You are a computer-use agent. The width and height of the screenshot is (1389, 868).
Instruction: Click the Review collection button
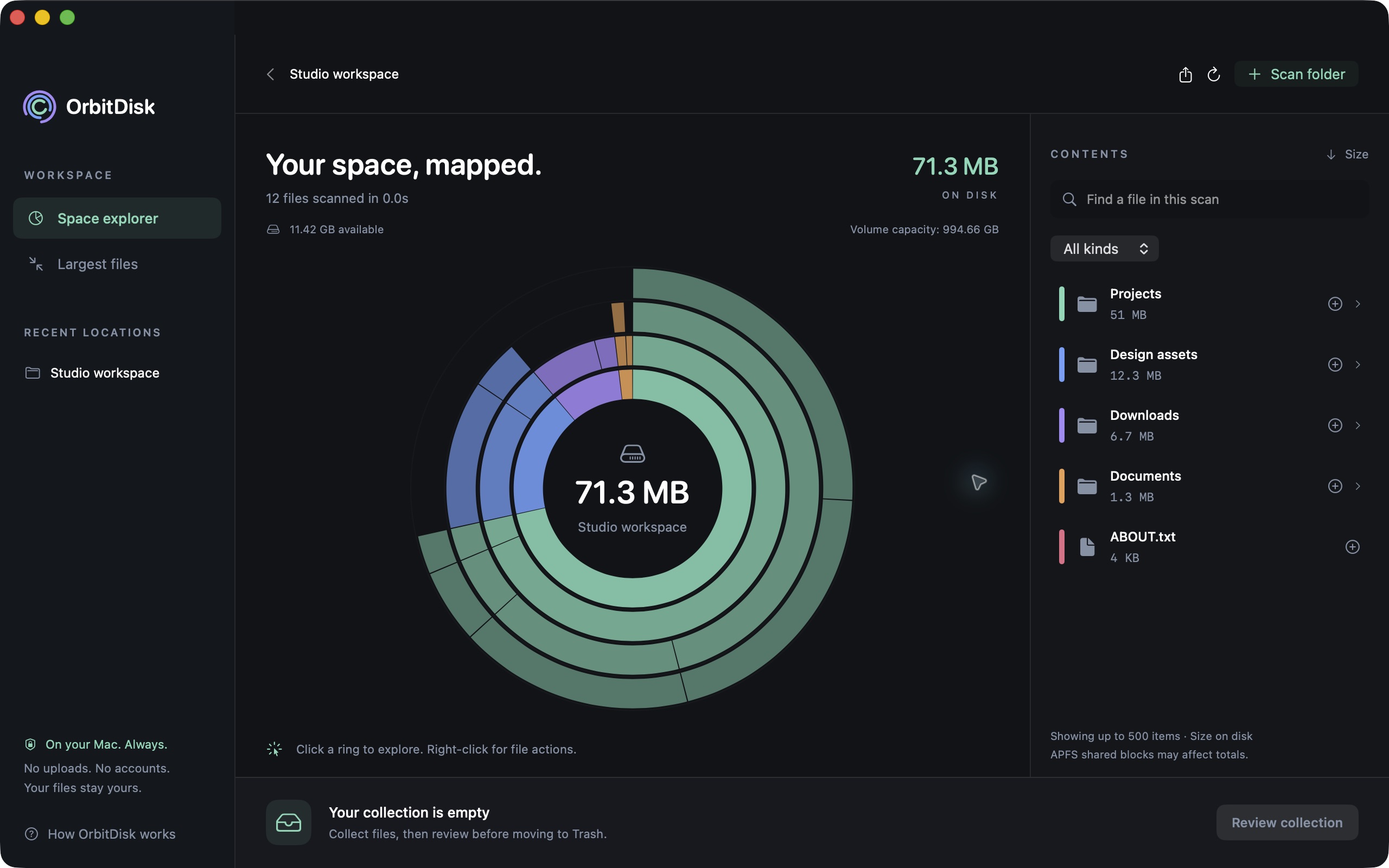[1287, 822]
